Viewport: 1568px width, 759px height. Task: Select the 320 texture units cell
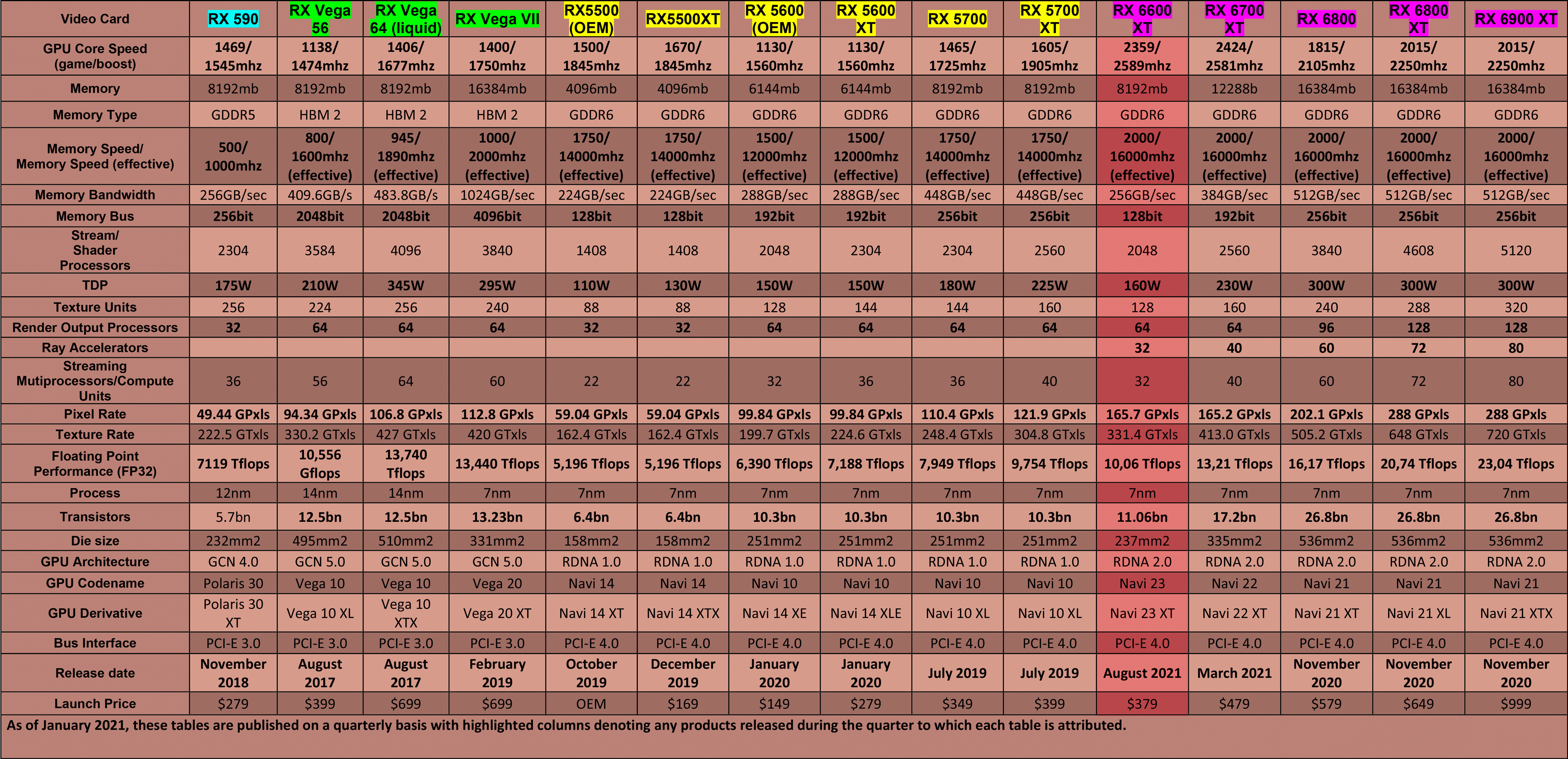point(1516,307)
